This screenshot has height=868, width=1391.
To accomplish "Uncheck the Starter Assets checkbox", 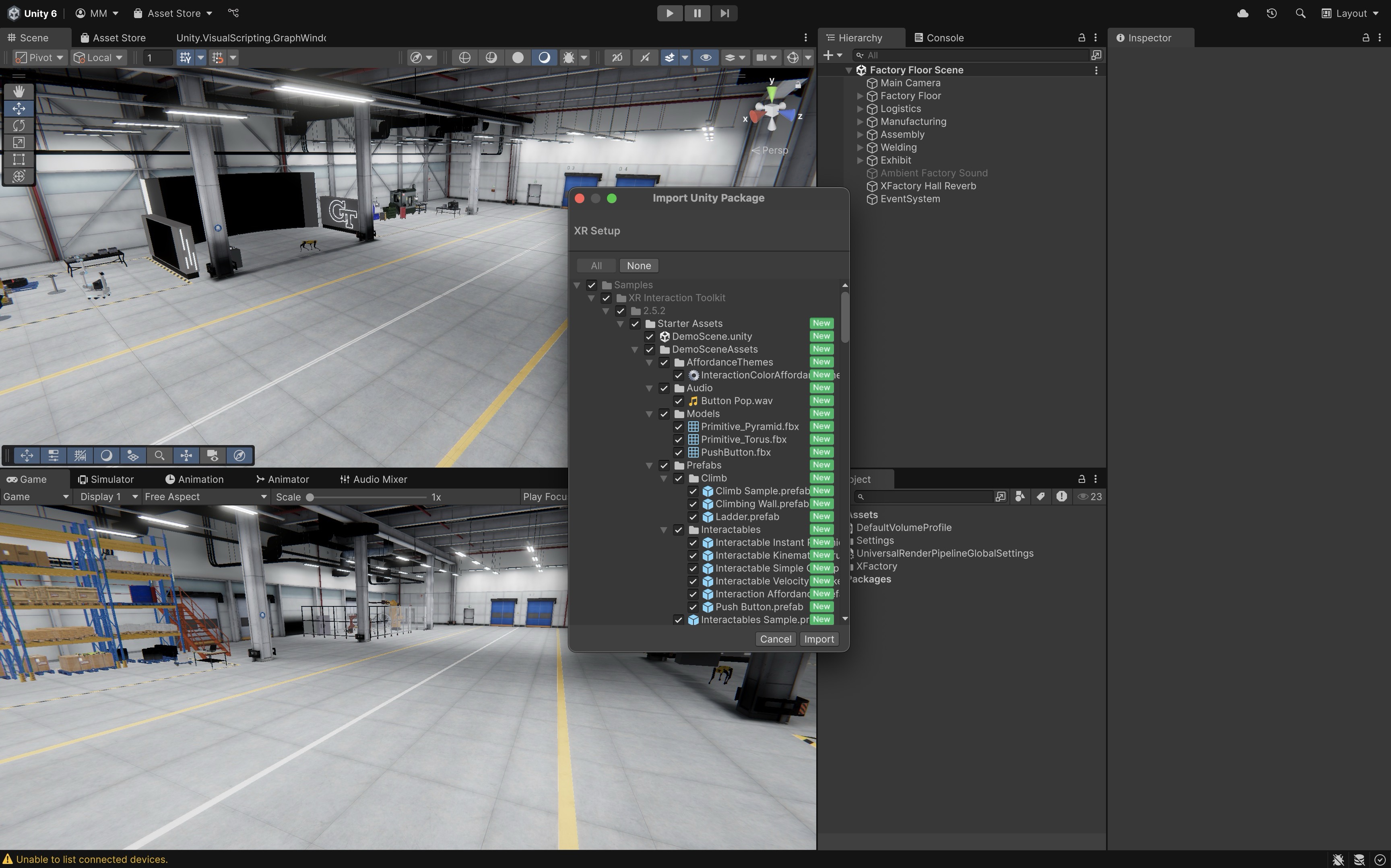I will click(x=635, y=324).
